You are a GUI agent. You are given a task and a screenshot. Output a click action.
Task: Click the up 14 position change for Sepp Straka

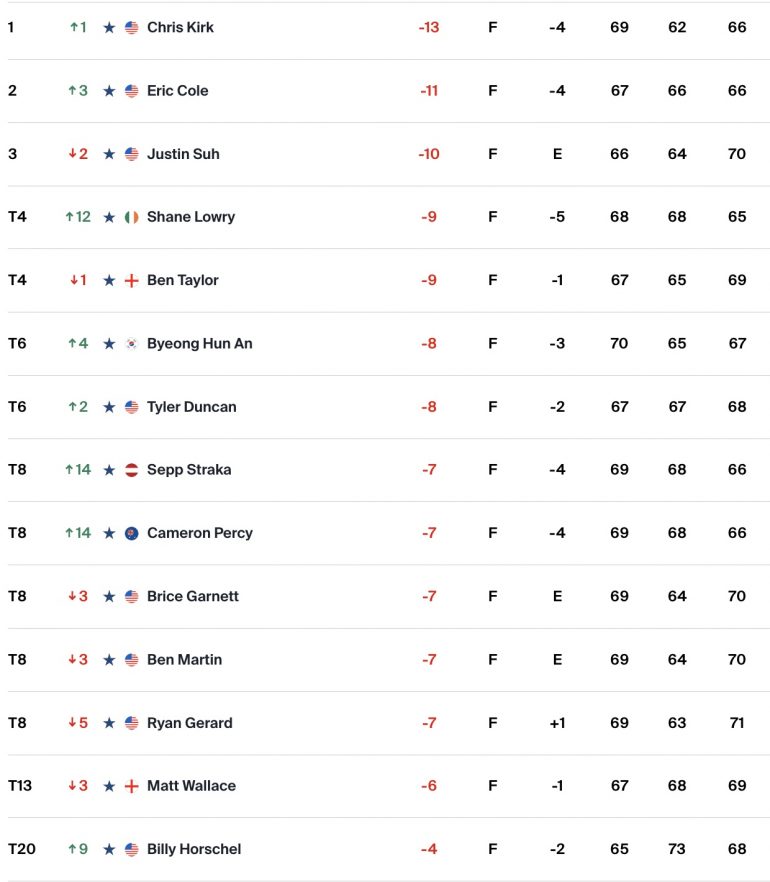coord(78,470)
